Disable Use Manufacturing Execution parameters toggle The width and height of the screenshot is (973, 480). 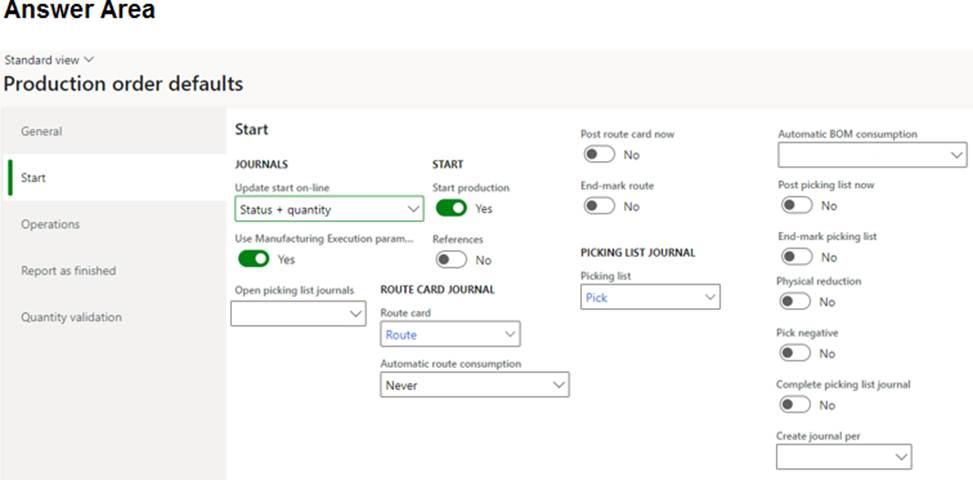tap(254, 259)
